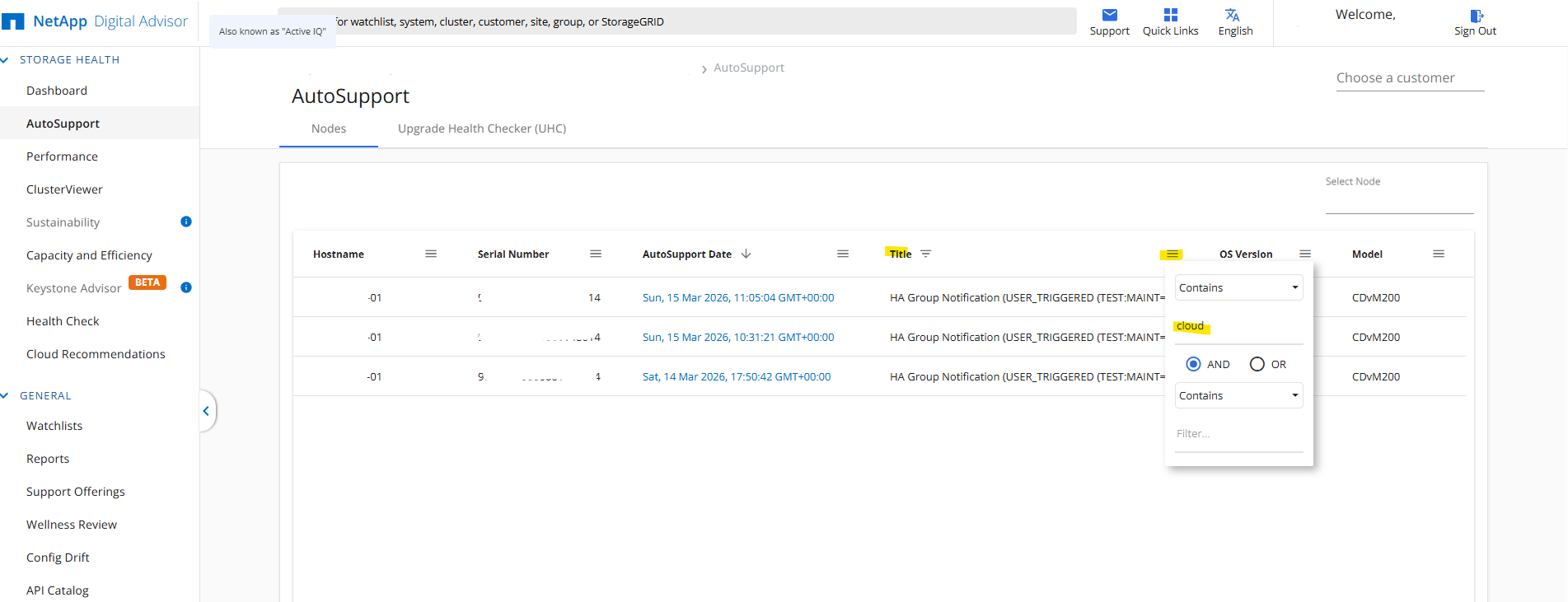
Task: Open the second Contains condition dropdown
Action: (x=1238, y=395)
